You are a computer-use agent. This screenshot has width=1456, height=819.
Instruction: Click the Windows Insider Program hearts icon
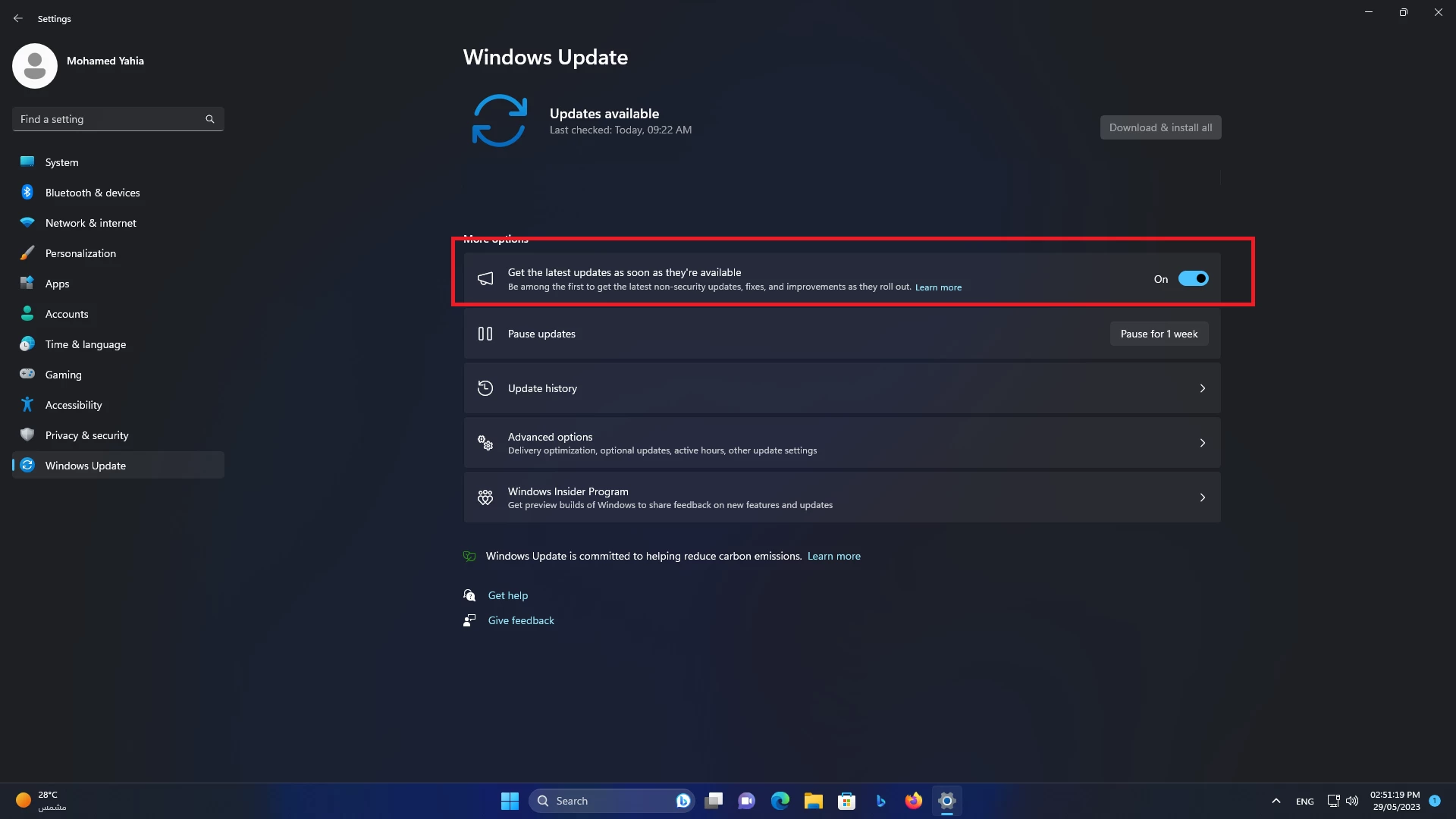pos(485,497)
